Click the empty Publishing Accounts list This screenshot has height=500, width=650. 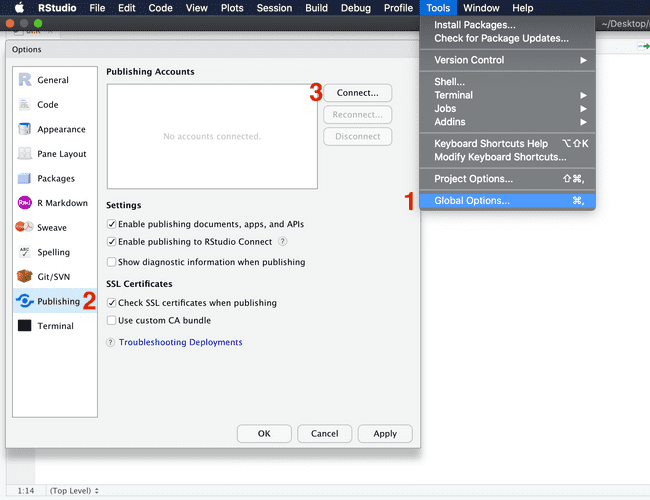[x=212, y=136]
